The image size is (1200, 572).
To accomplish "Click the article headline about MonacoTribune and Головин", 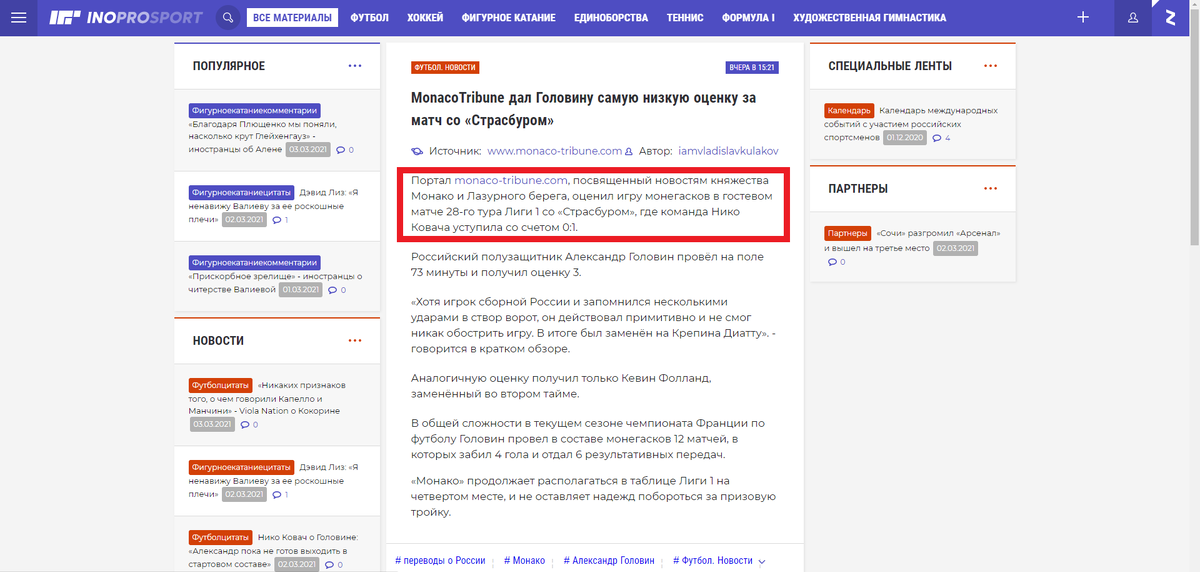I will coord(584,109).
